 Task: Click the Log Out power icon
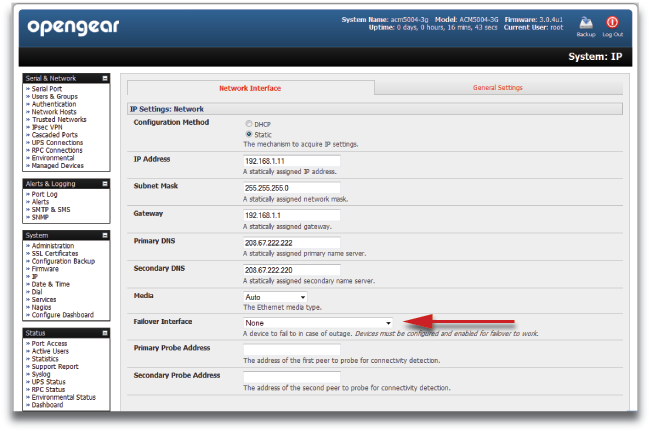pyautogui.click(x=612, y=20)
